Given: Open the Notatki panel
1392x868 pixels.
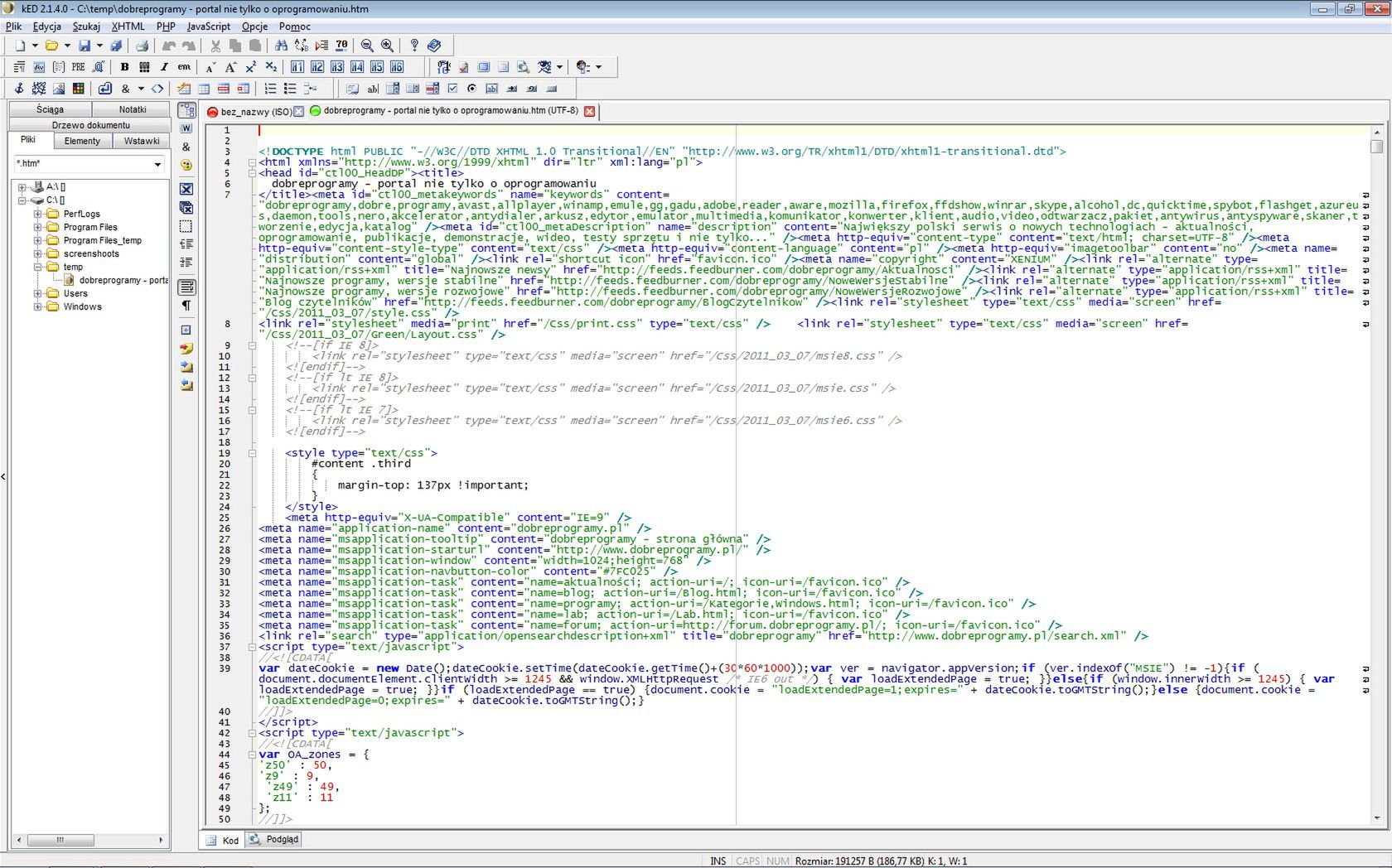Looking at the screenshot, I should pos(133,109).
